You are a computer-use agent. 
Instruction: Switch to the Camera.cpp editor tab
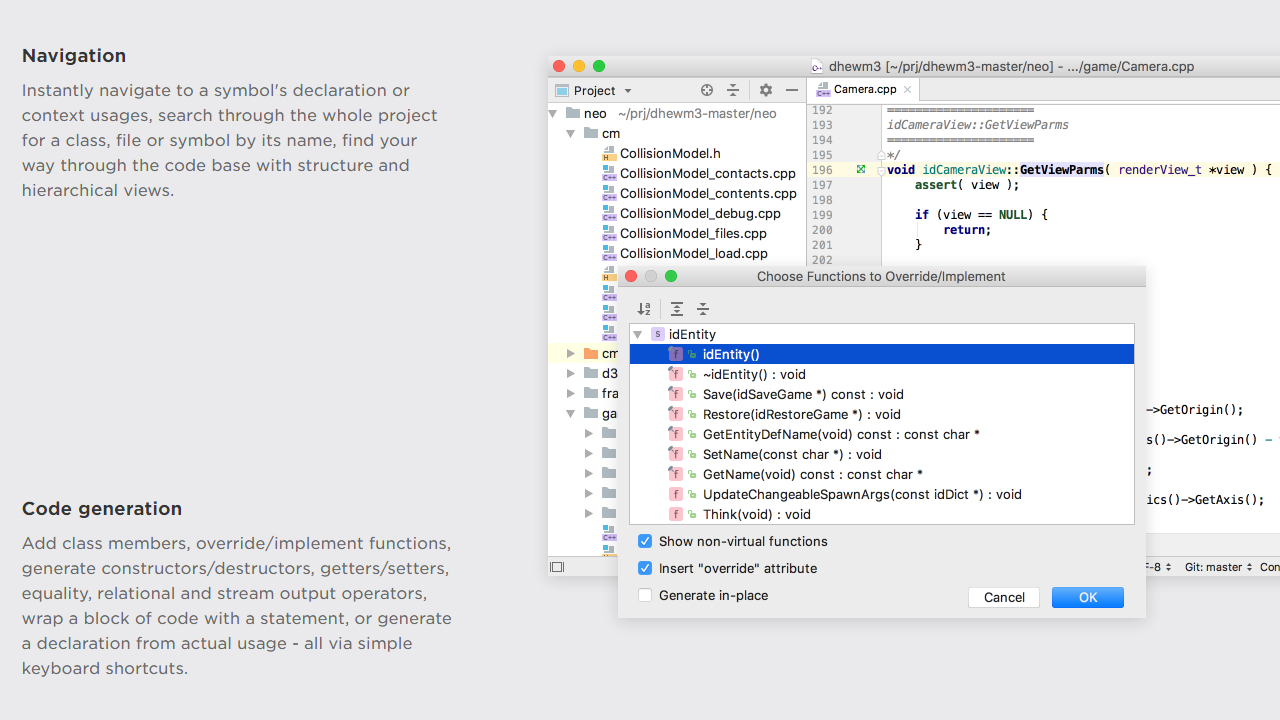(864, 89)
